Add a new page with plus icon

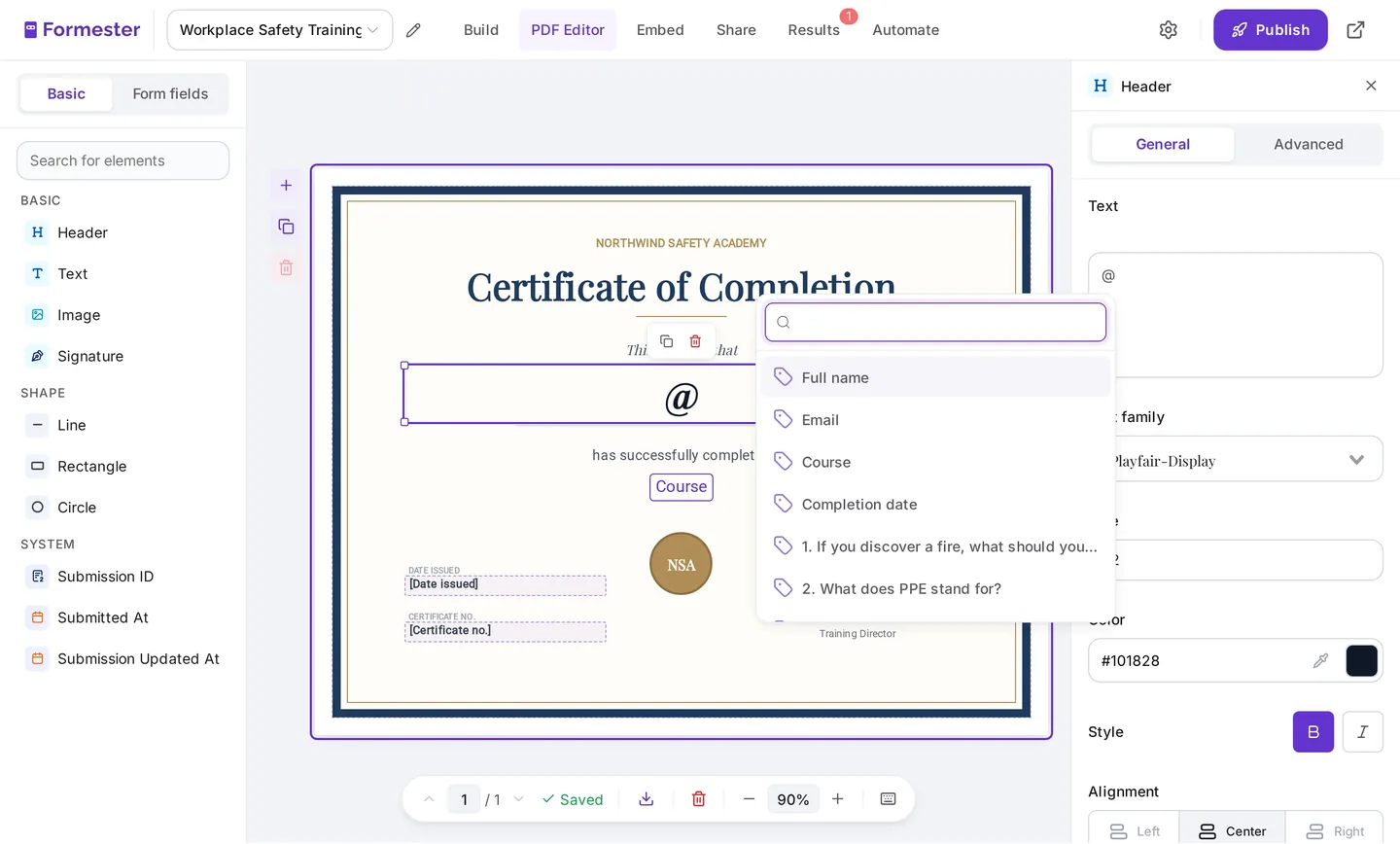(x=286, y=186)
